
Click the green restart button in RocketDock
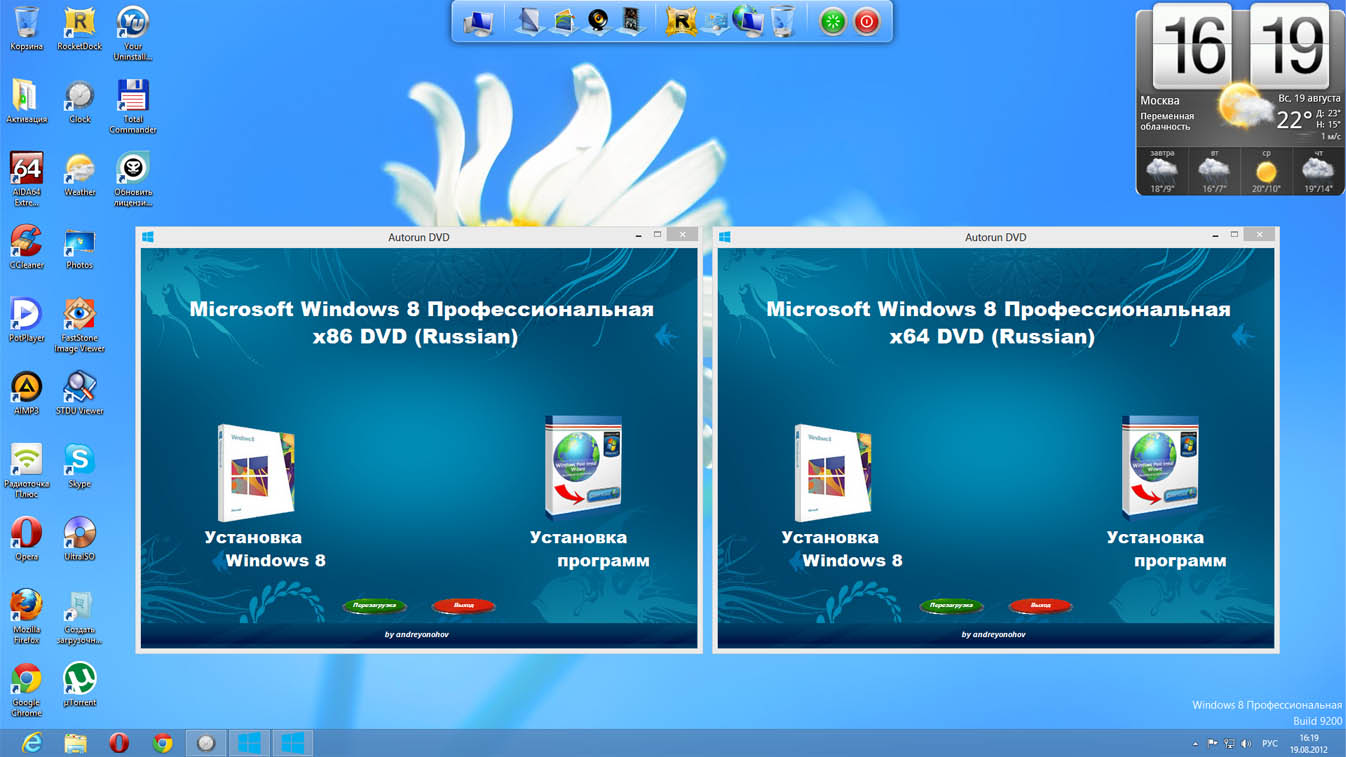tap(832, 22)
